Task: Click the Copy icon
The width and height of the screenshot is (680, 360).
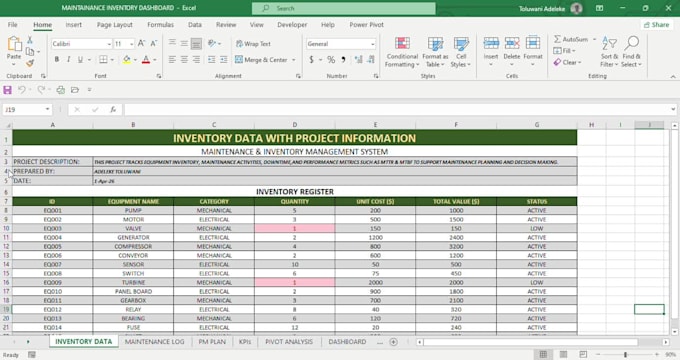Action: [x=30, y=52]
